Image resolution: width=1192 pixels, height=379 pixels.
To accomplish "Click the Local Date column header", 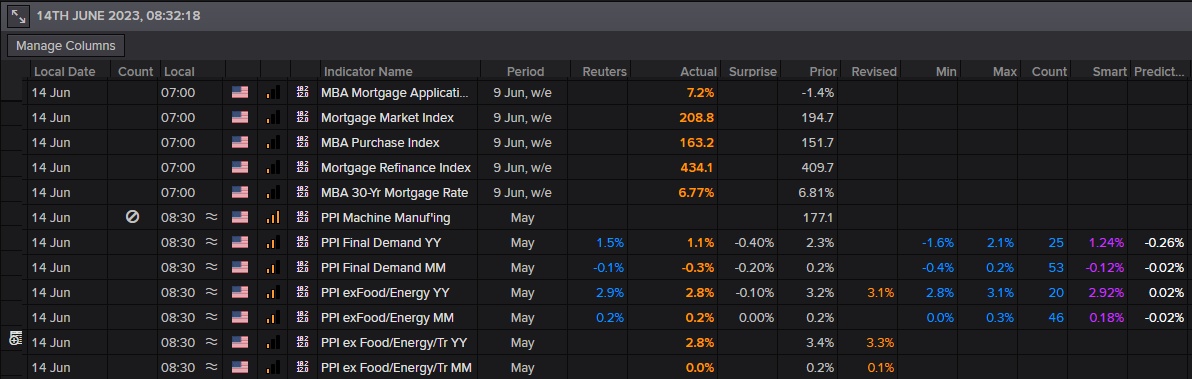I will [65, 71].
